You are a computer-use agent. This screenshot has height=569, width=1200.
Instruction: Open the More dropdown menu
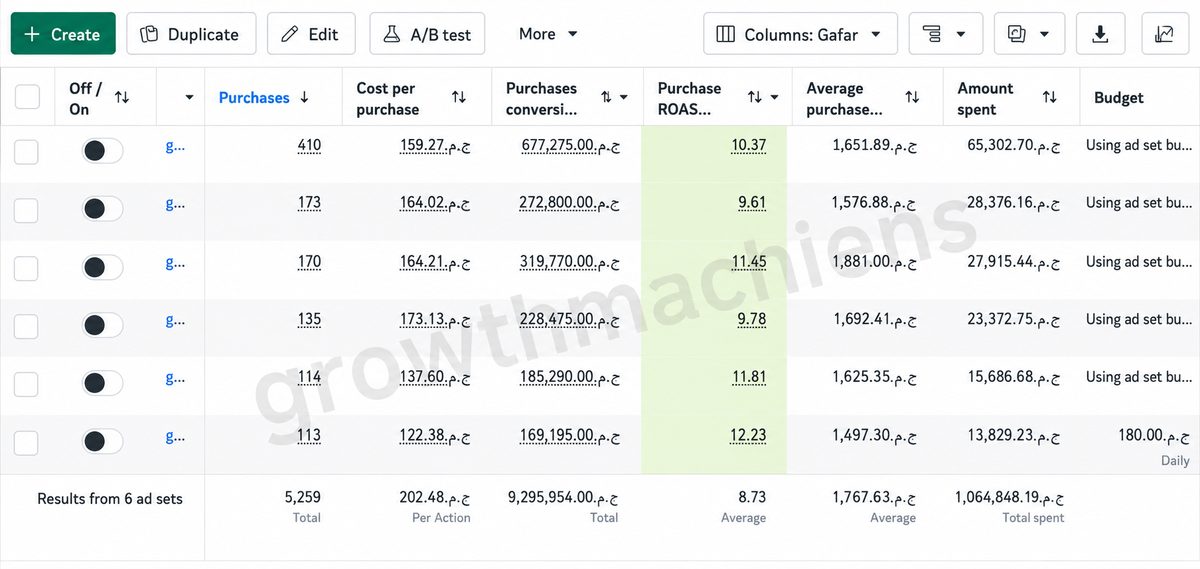548,34
